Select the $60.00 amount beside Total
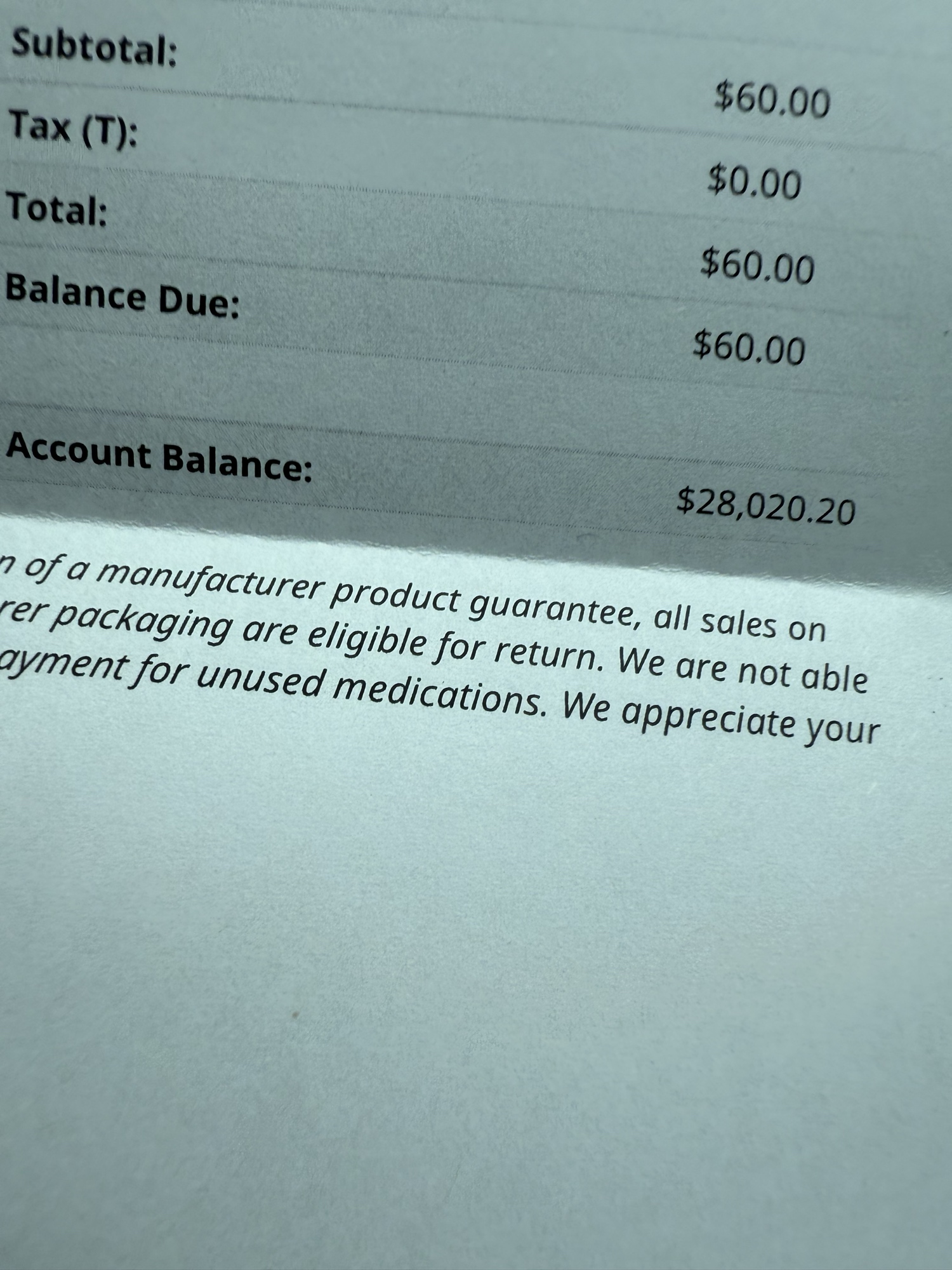The height and width of the screenshot is (1270, 952). (757, 267)
